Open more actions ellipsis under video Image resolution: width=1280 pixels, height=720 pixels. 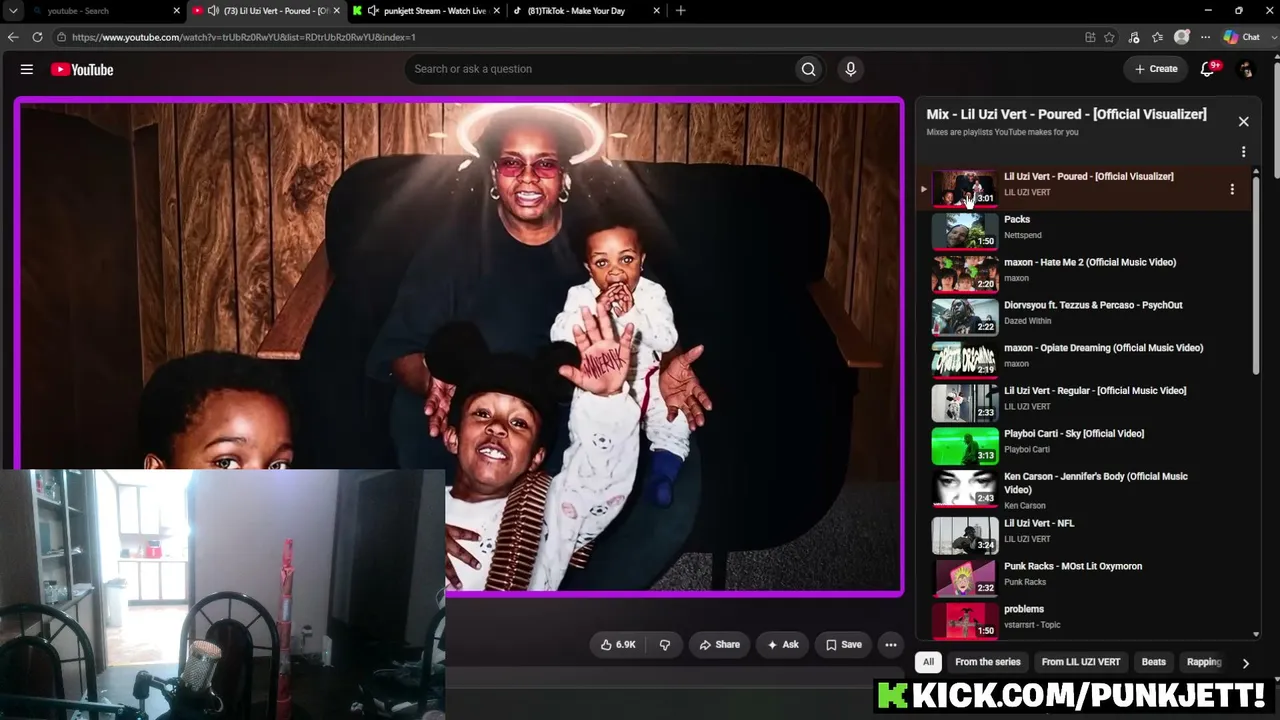891,645
